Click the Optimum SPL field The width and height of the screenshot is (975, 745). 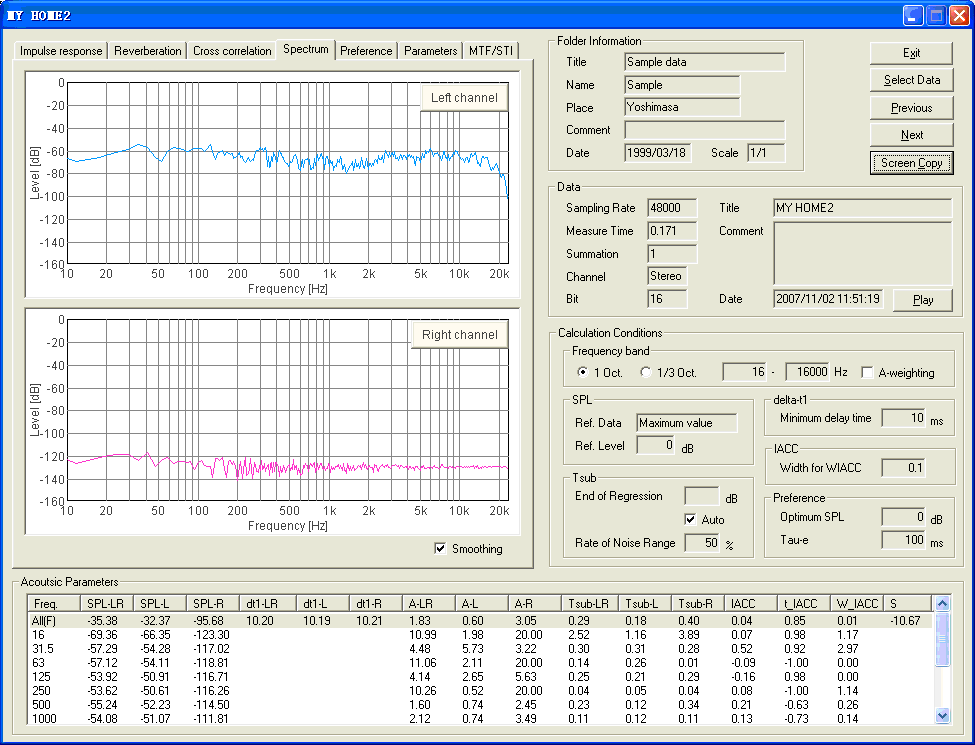click(904, 517)
